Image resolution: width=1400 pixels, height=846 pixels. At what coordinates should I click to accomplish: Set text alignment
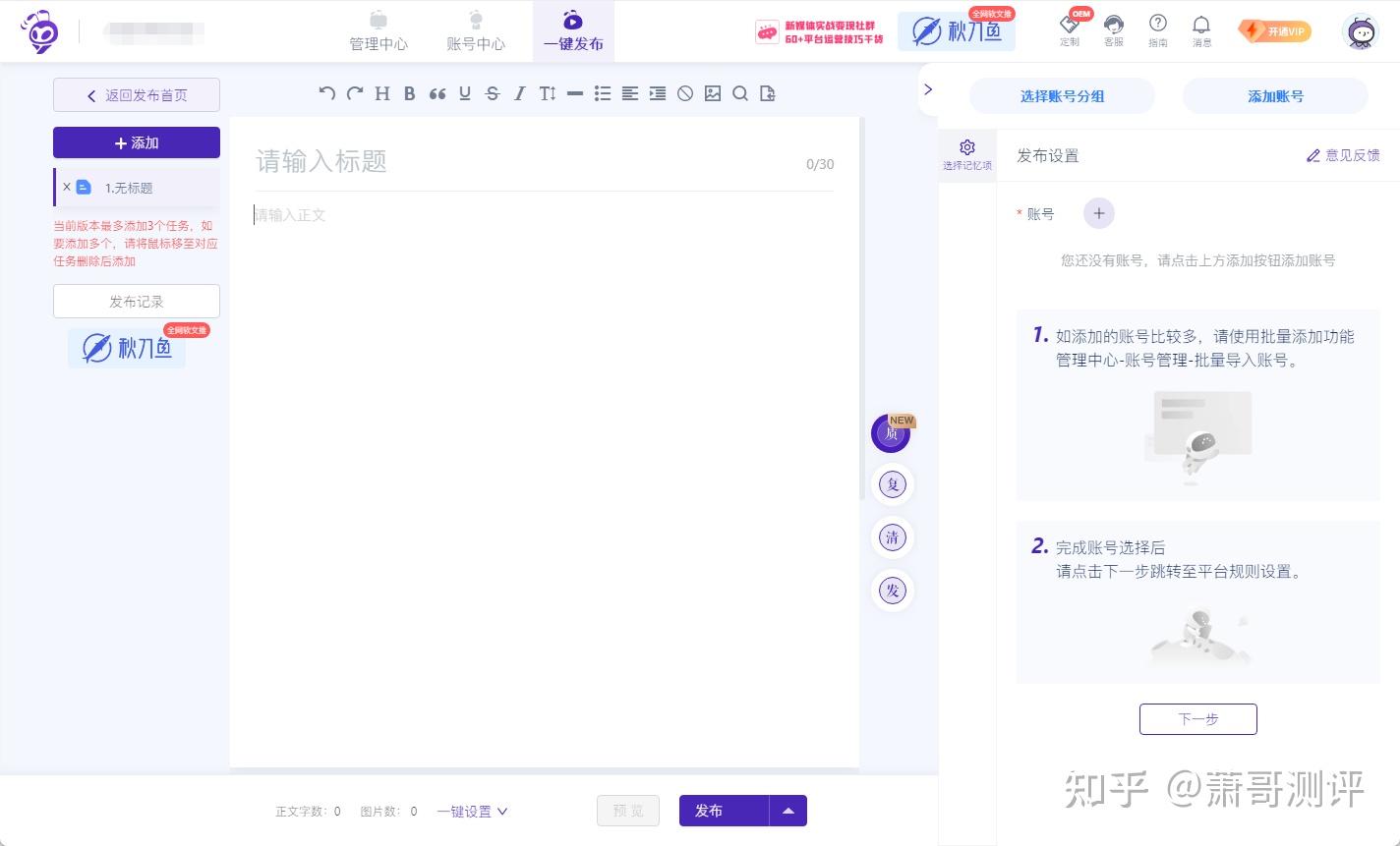[630, 93]
